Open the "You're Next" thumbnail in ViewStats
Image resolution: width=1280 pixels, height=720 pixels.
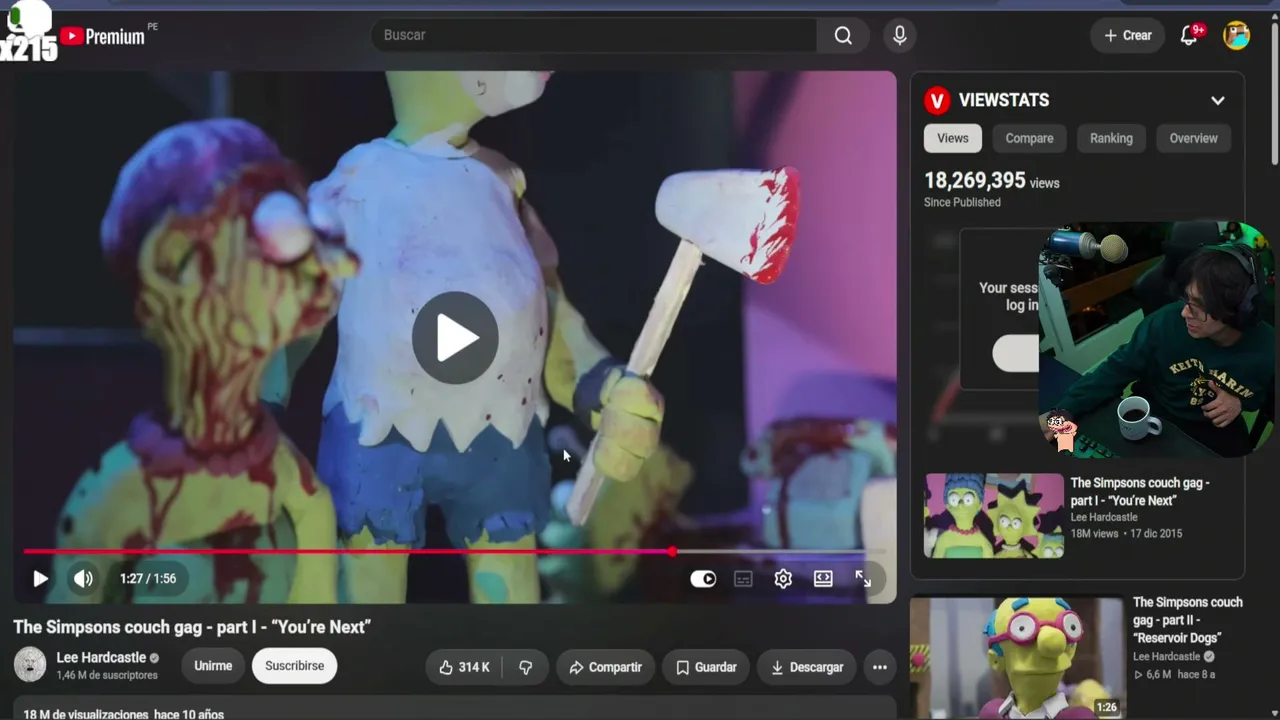tap(994, 515)
